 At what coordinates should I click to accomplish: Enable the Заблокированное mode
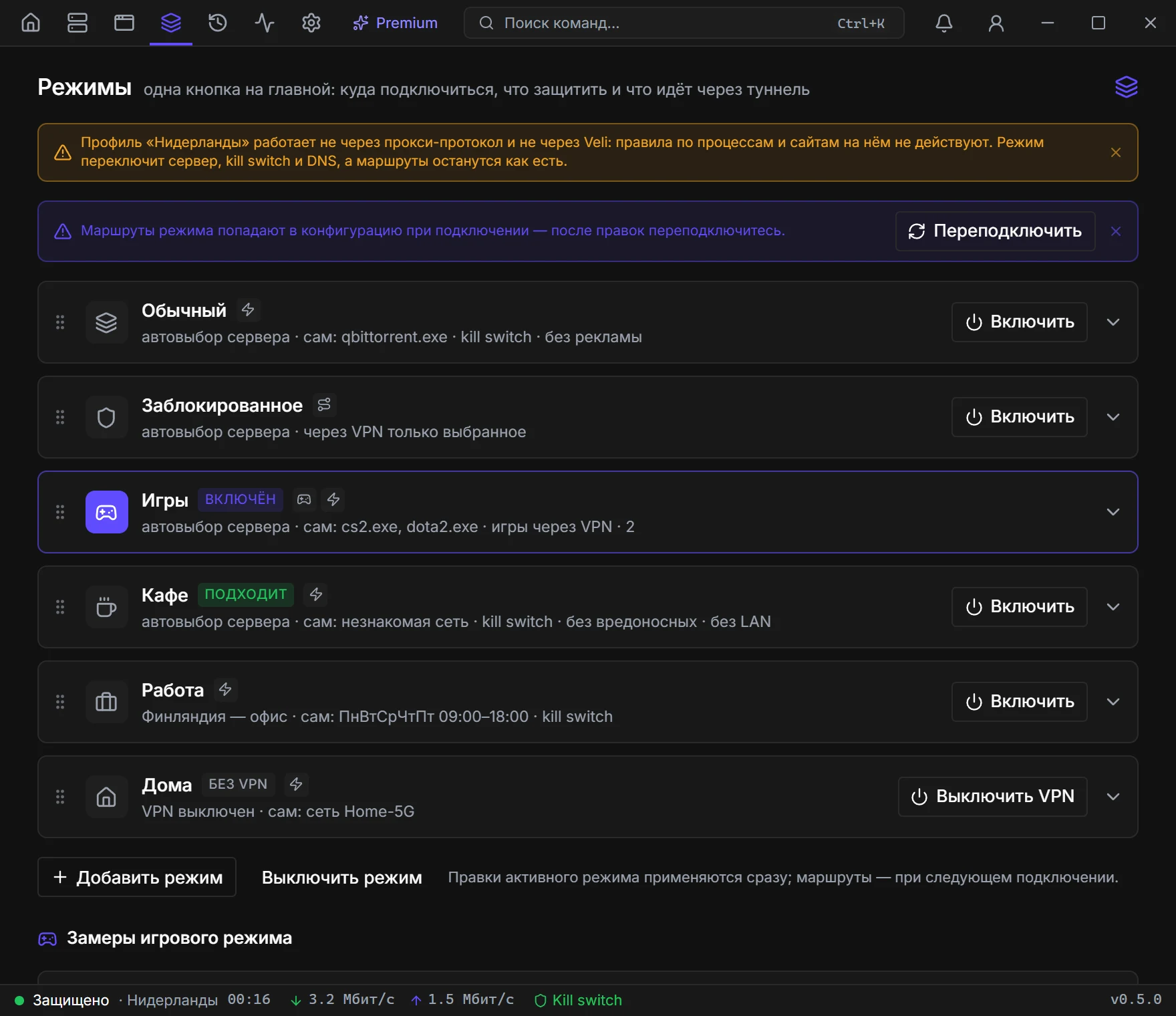[x=1020, y=417]
